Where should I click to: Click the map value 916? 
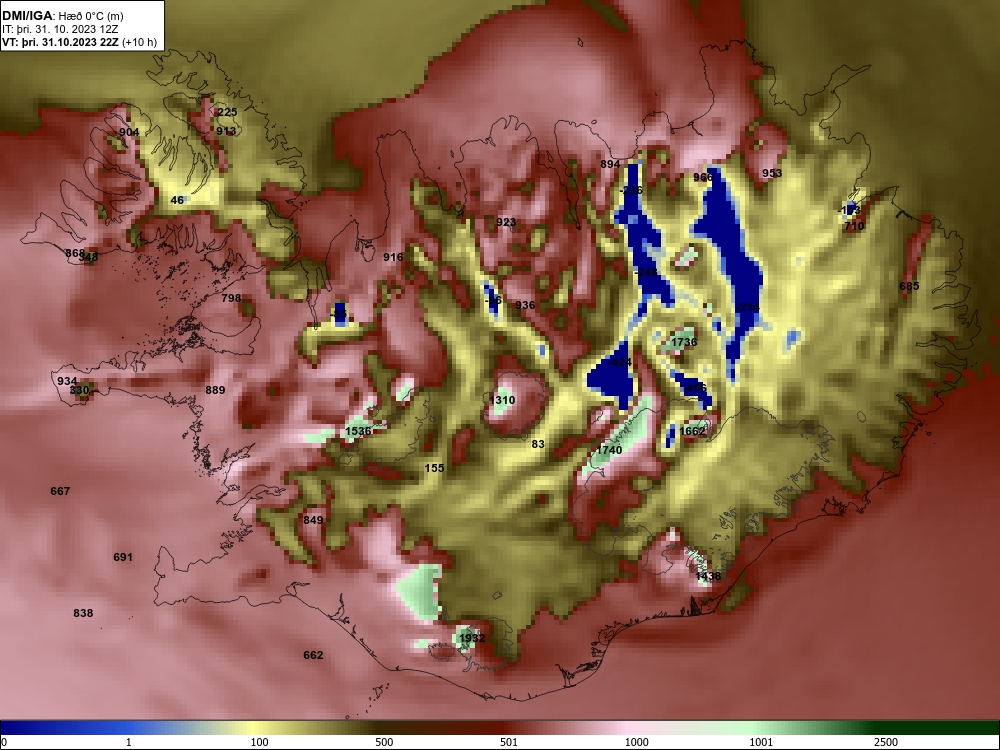coord(393,257)
